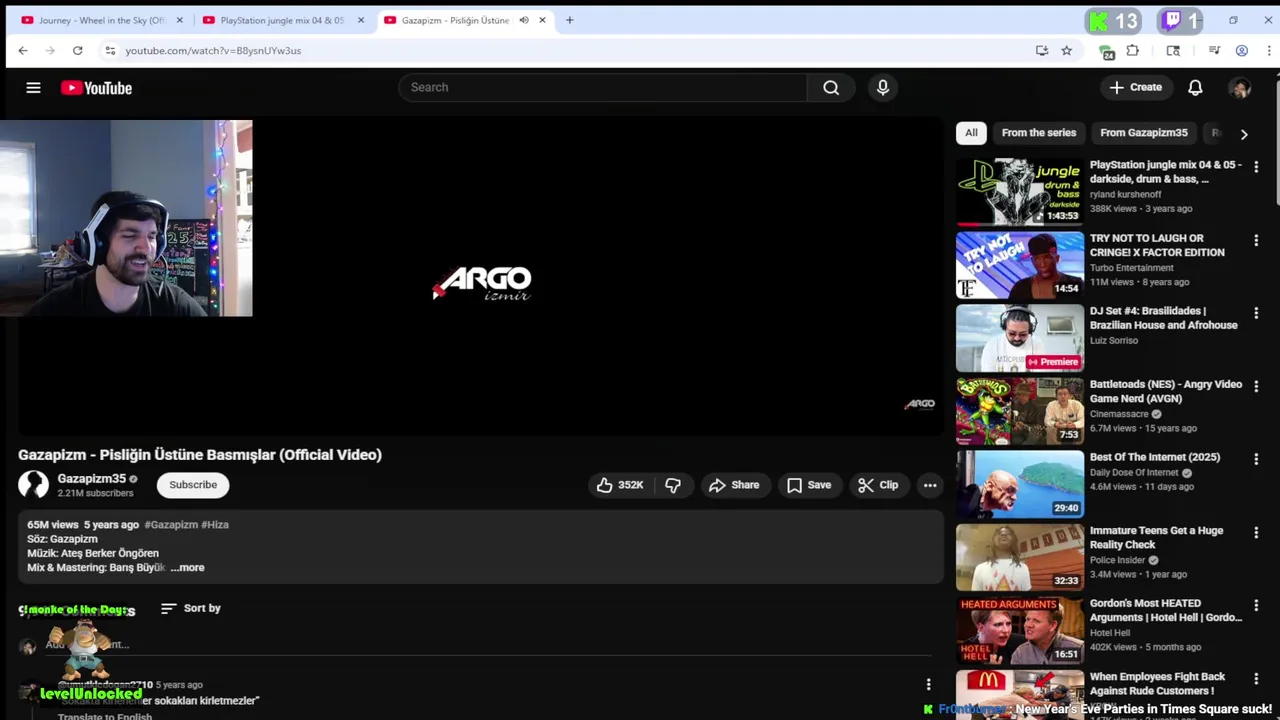Open Gordon's Most HEATED Arguments thumbnail
Image resolution: width=1280 pixels, height=720 pixels.
coord(1019,630)
